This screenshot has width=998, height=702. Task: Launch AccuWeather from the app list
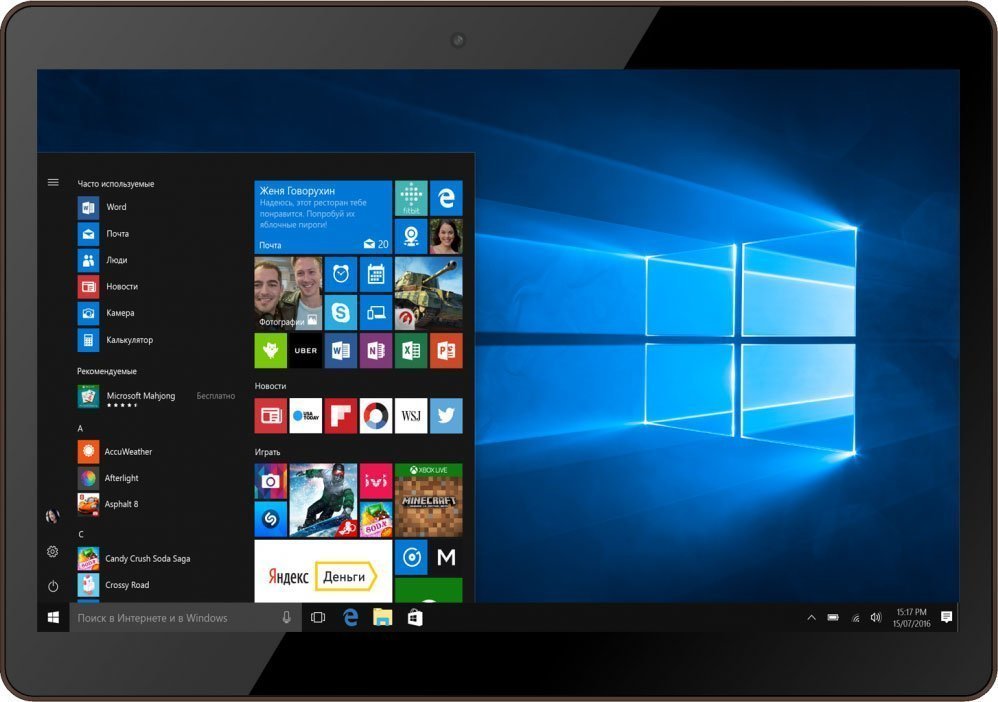(x=115, y=452)
